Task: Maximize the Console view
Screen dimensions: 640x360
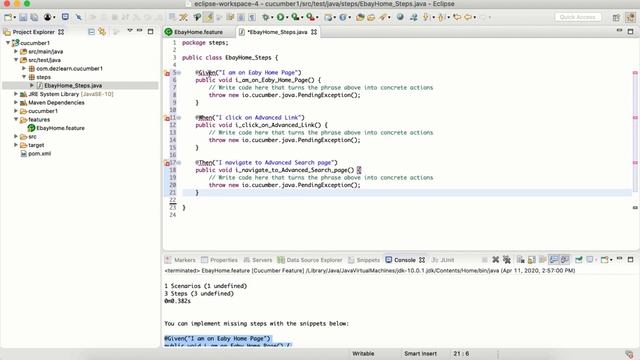Action: [x=630, y=259]
